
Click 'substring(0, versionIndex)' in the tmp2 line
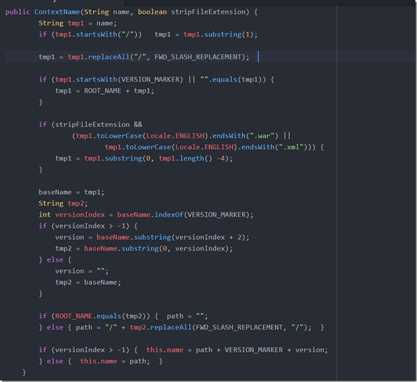(x=175, y=249)
